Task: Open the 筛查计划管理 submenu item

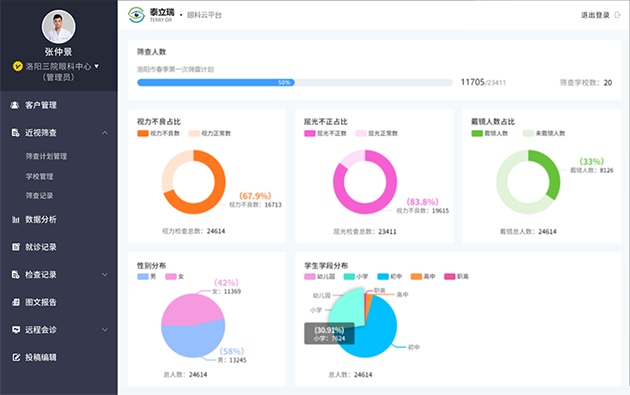Action: [46, 156]
